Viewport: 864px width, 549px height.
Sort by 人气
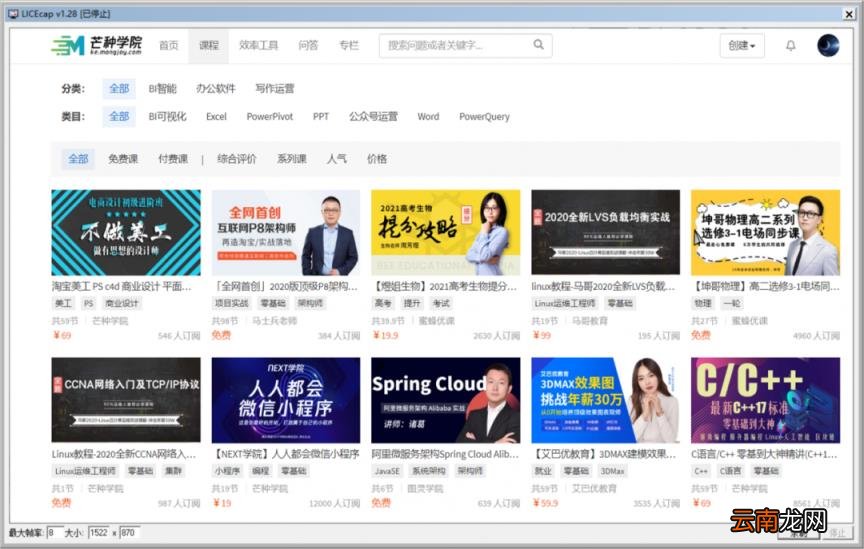[337, 159]
